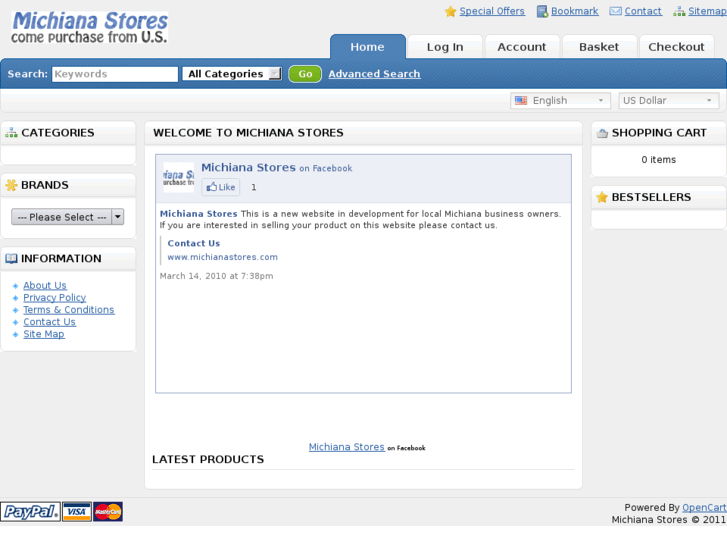Click the MasterCard logo
Image resolution: width=727 pixels, height=545 pixels.
pyautogui.click(x=108, y=512)
